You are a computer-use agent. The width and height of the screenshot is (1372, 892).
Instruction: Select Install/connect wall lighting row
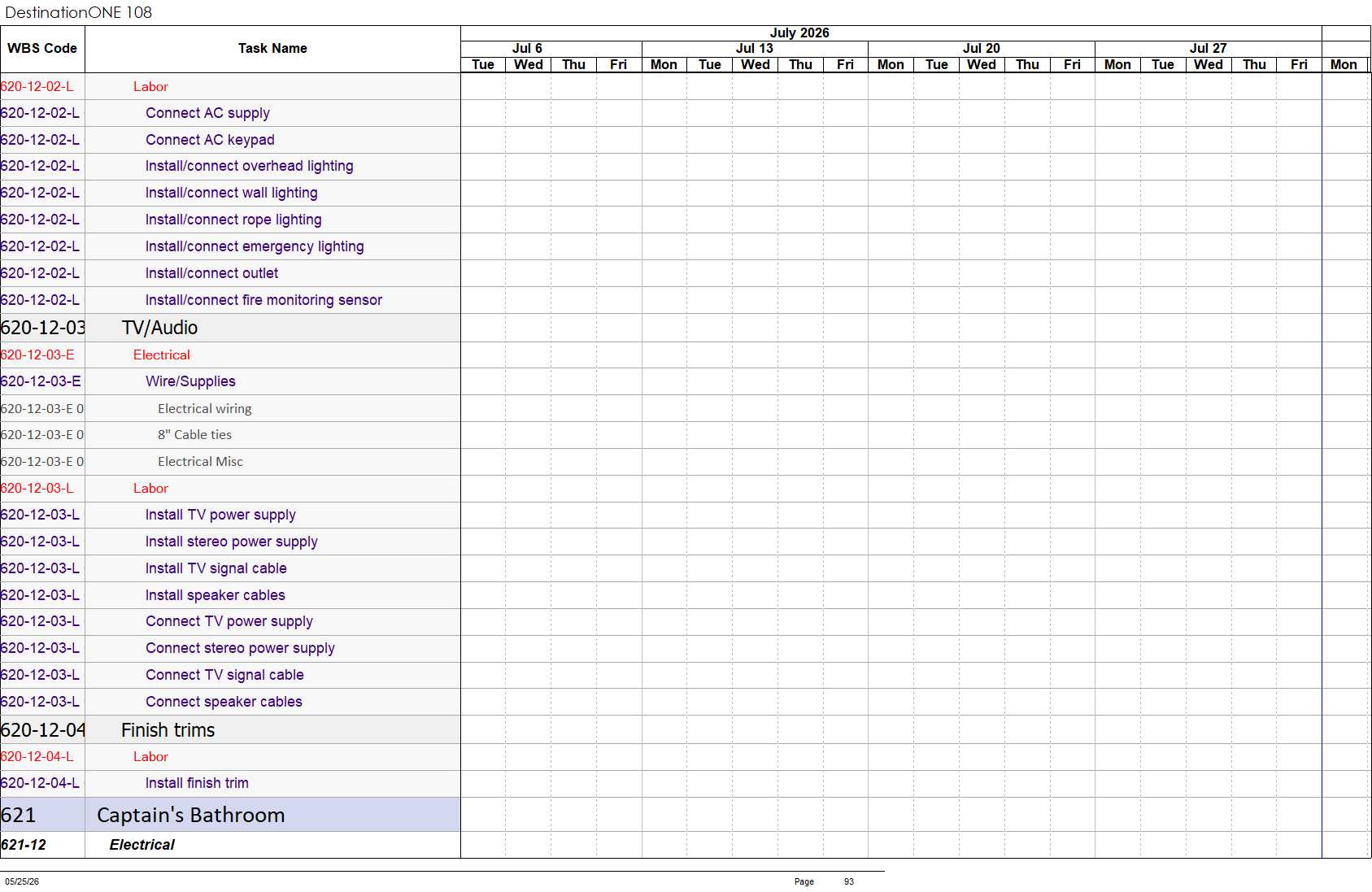coord(231,193)
